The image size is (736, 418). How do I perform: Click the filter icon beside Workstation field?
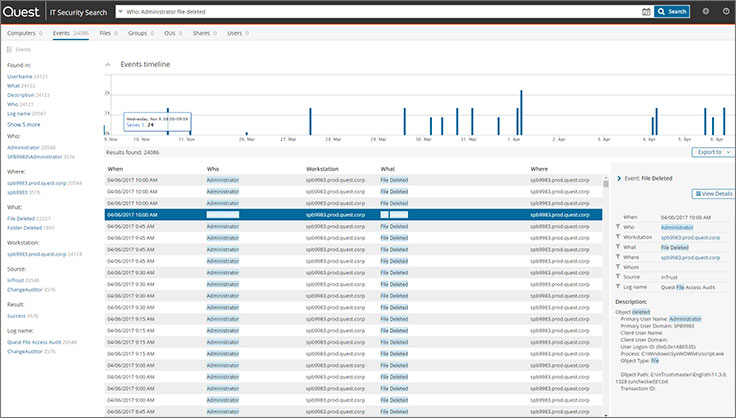pos(618,237)
